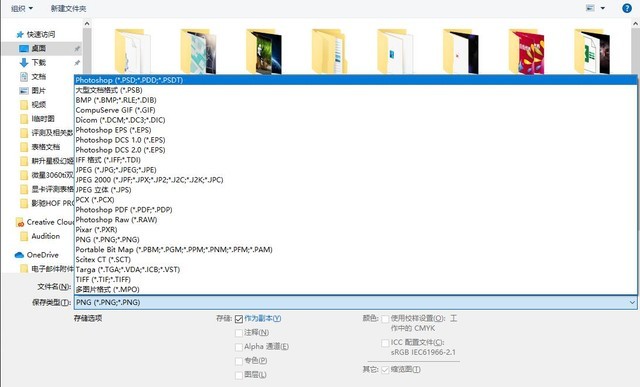Collapse the 保存类型 combo box arrow
Image resolution: width=640 pixels, height=387 pixels.
632,302
